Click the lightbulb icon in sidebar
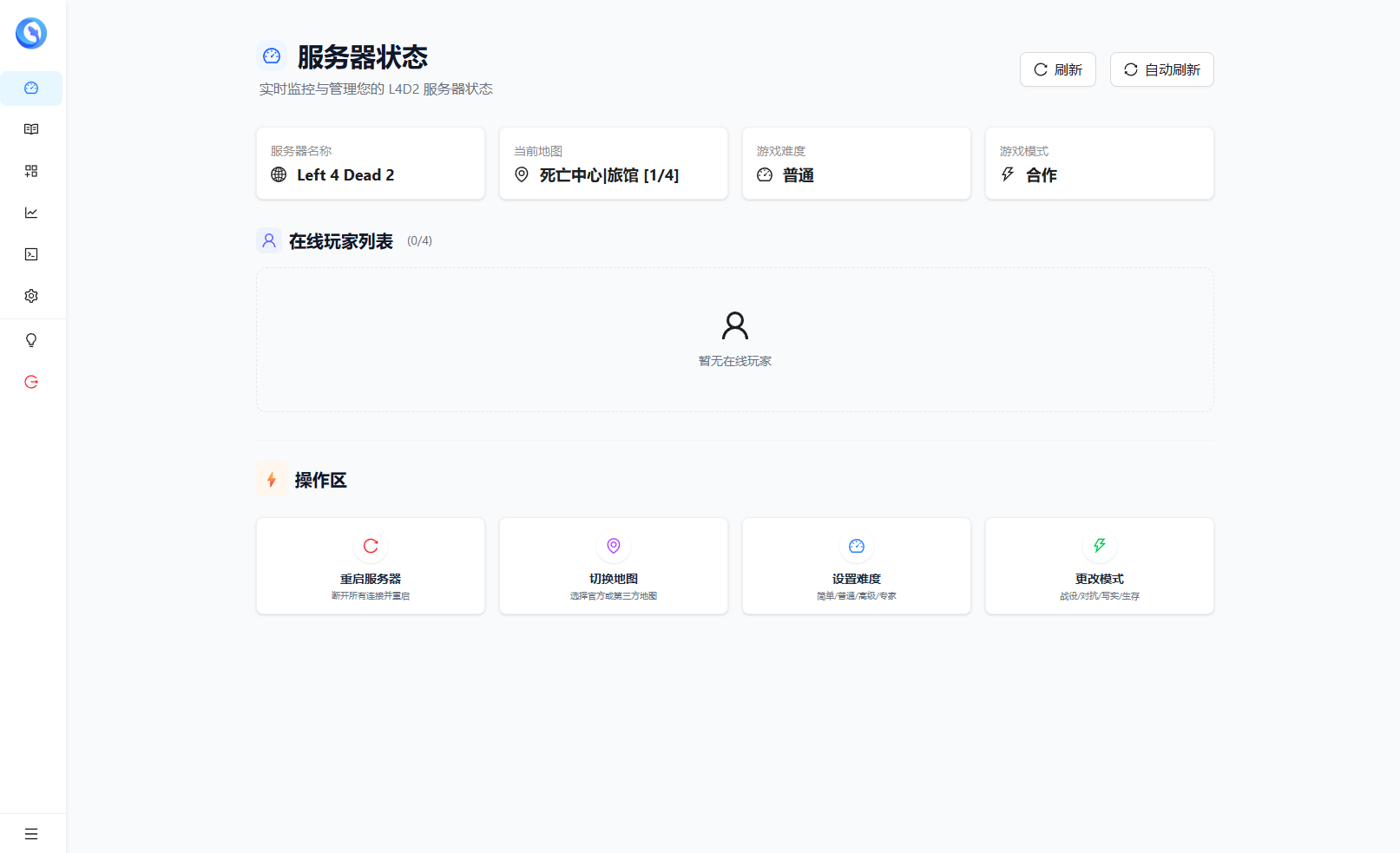The image size is (1400, 853). point(31,340)
